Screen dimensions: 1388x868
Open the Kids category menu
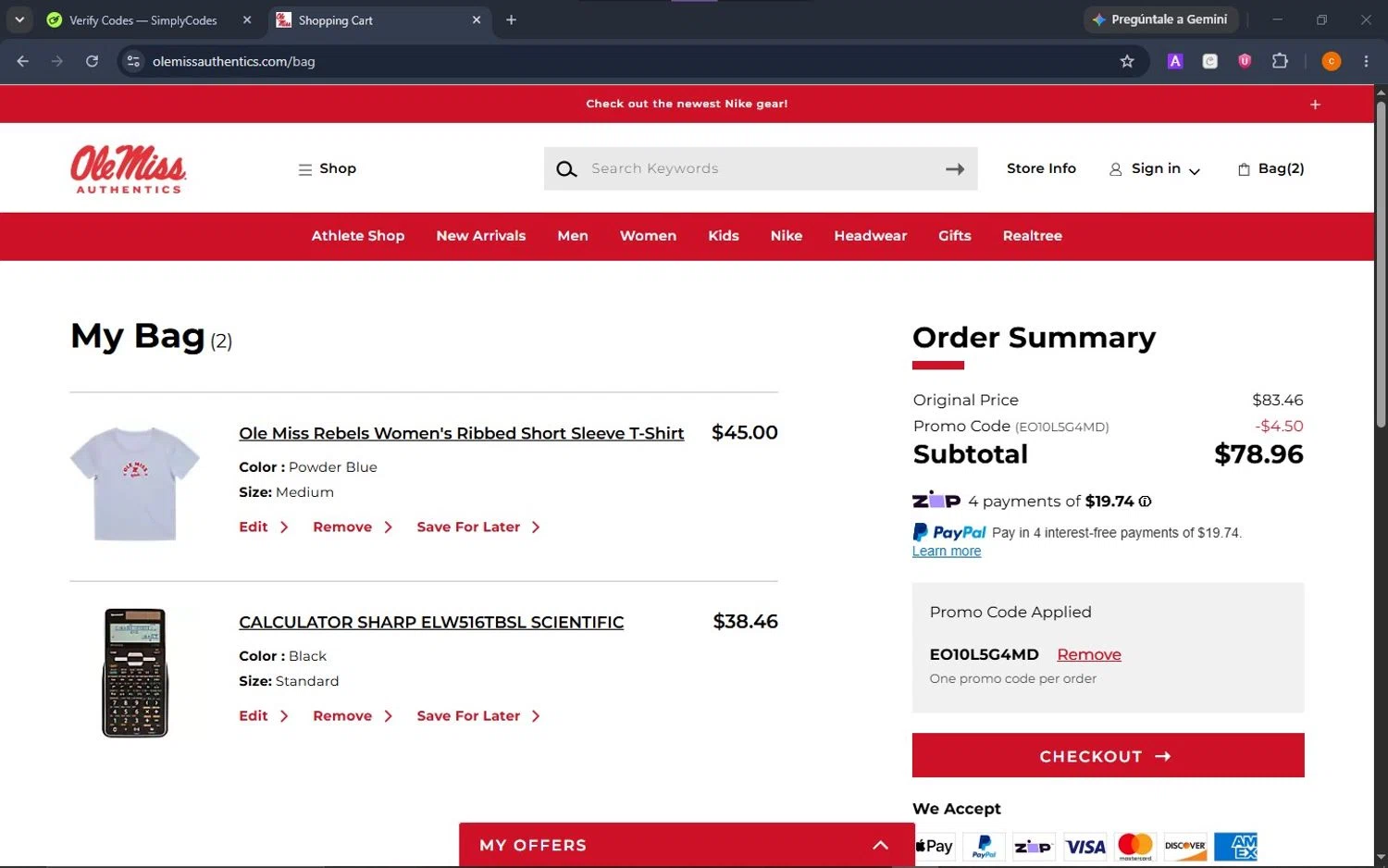pos(724,236)
